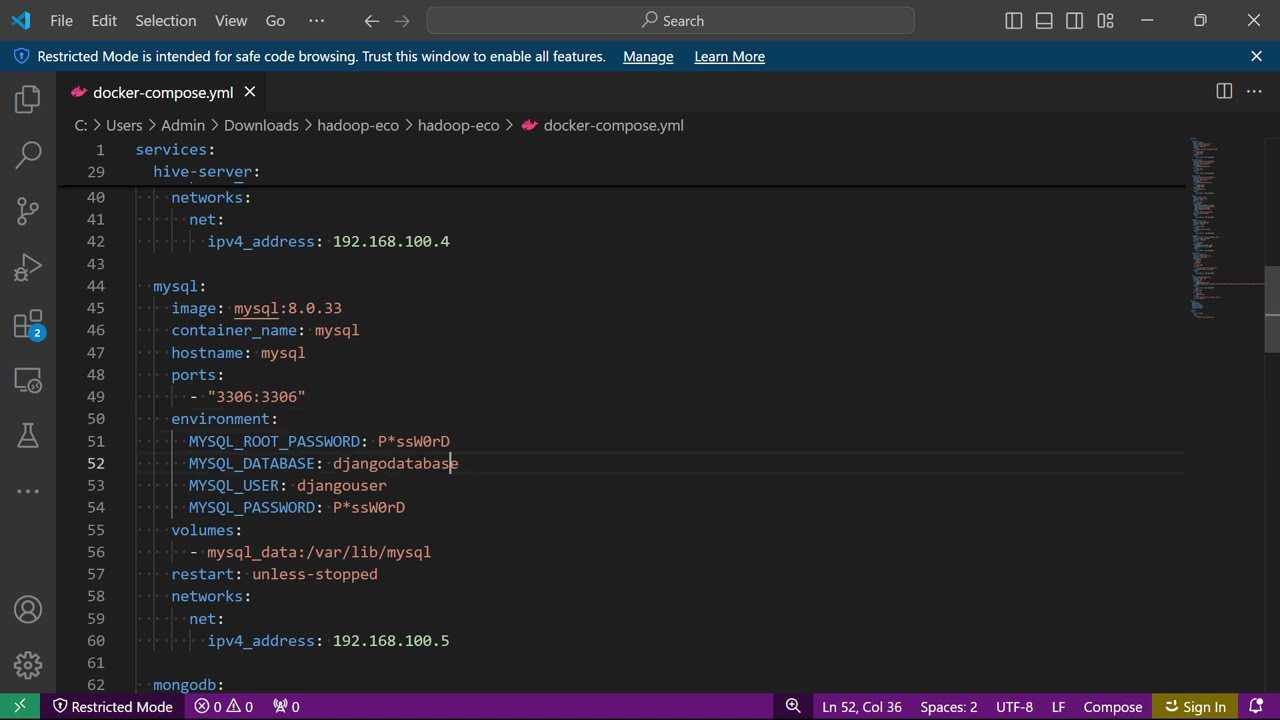Screen dimensions: 1280x720
Task: Click docker-compose.yml in the breadcrumb
Action: click(x=613, y=125)
